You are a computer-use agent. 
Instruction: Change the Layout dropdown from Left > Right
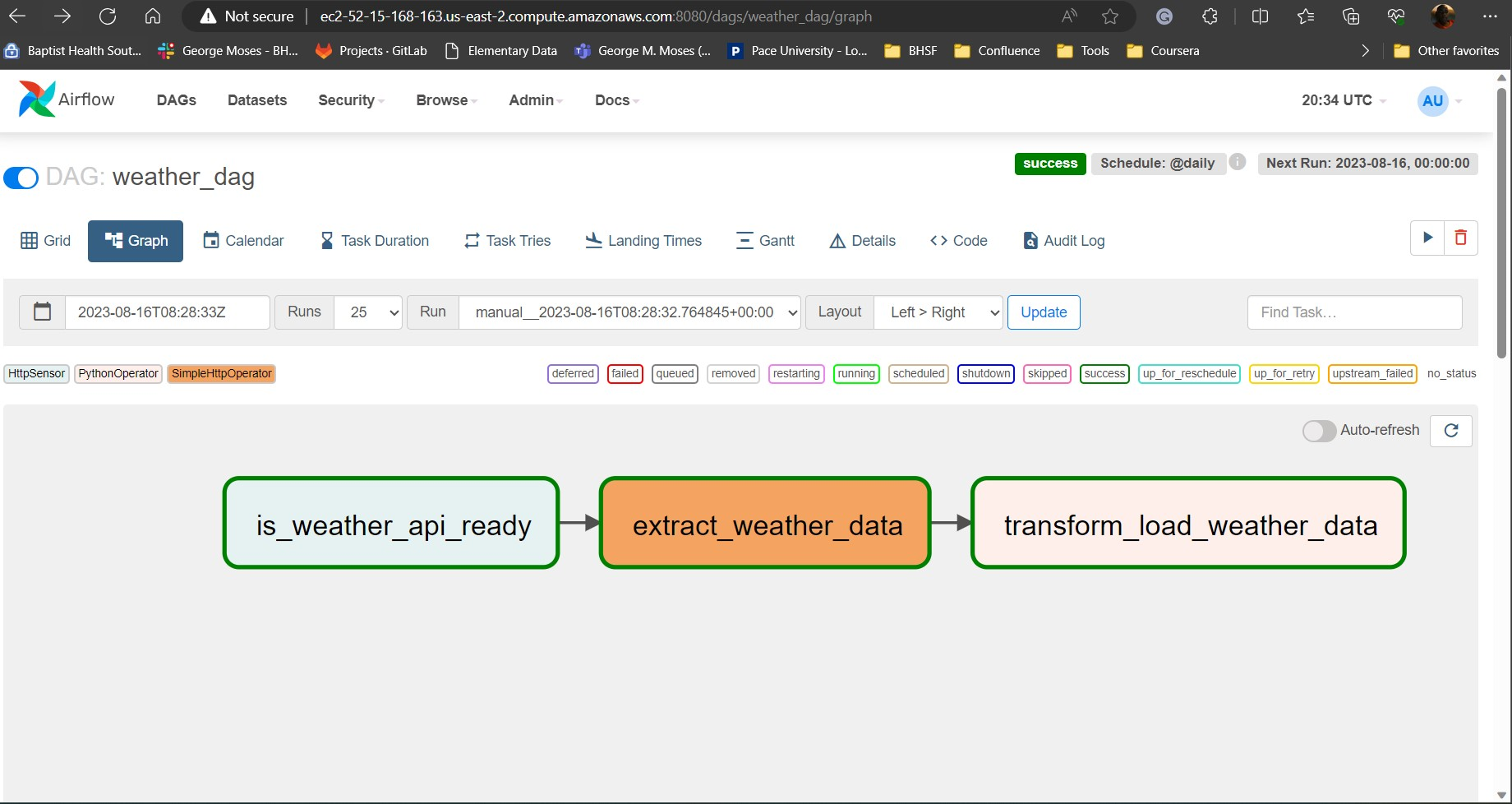pyautogui.click(x=938, y=312)
